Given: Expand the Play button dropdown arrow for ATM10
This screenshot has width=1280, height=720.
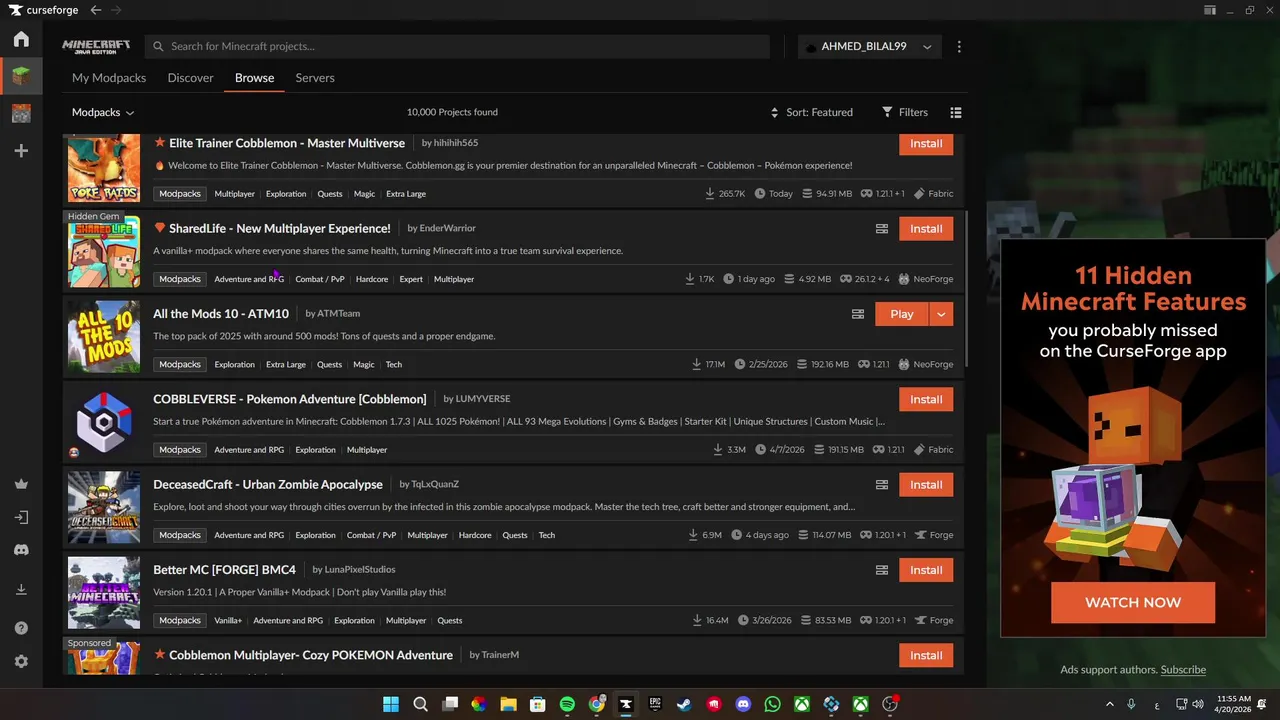Looking at the screenshot, I should coord(941,314).
